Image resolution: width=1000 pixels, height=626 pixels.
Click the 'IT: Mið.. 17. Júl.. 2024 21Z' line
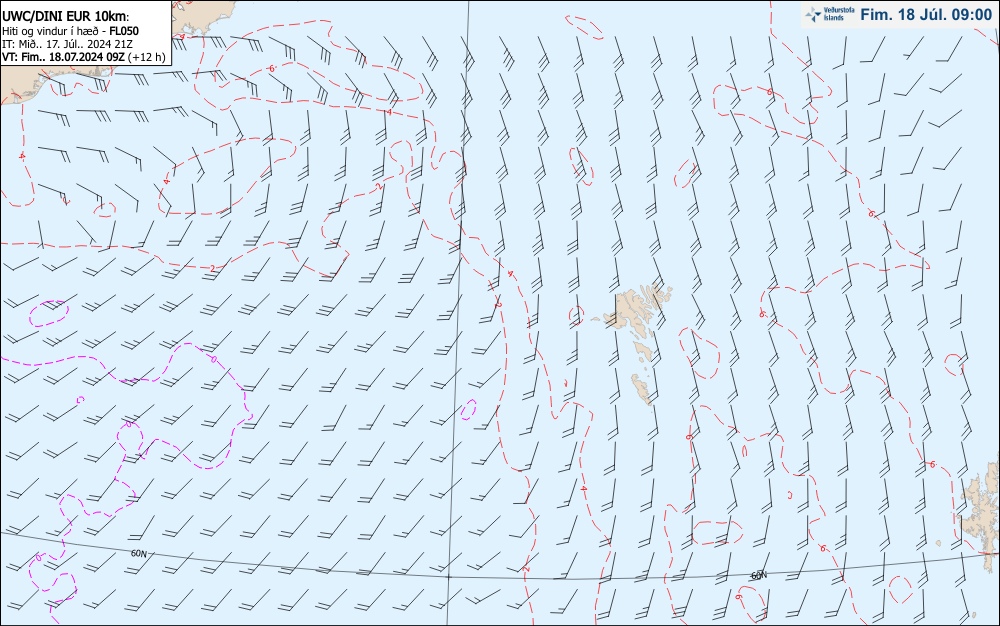[x=68, y=43]
